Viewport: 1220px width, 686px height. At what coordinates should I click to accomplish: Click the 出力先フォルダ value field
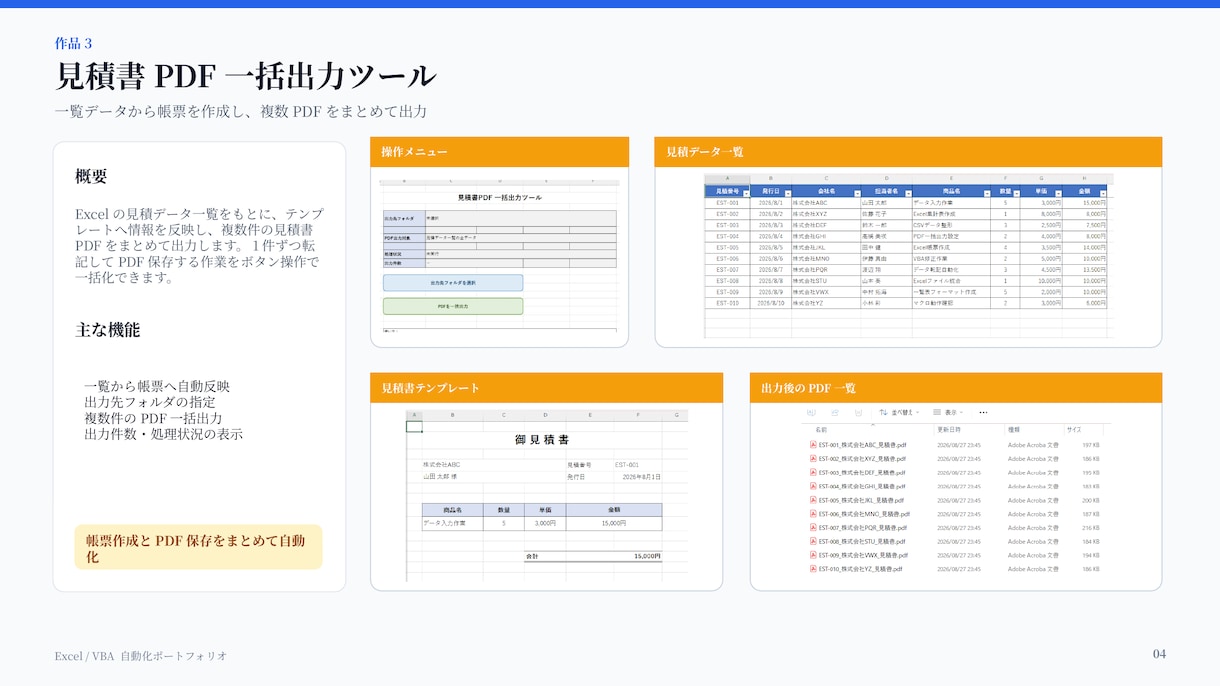(521, 218)
